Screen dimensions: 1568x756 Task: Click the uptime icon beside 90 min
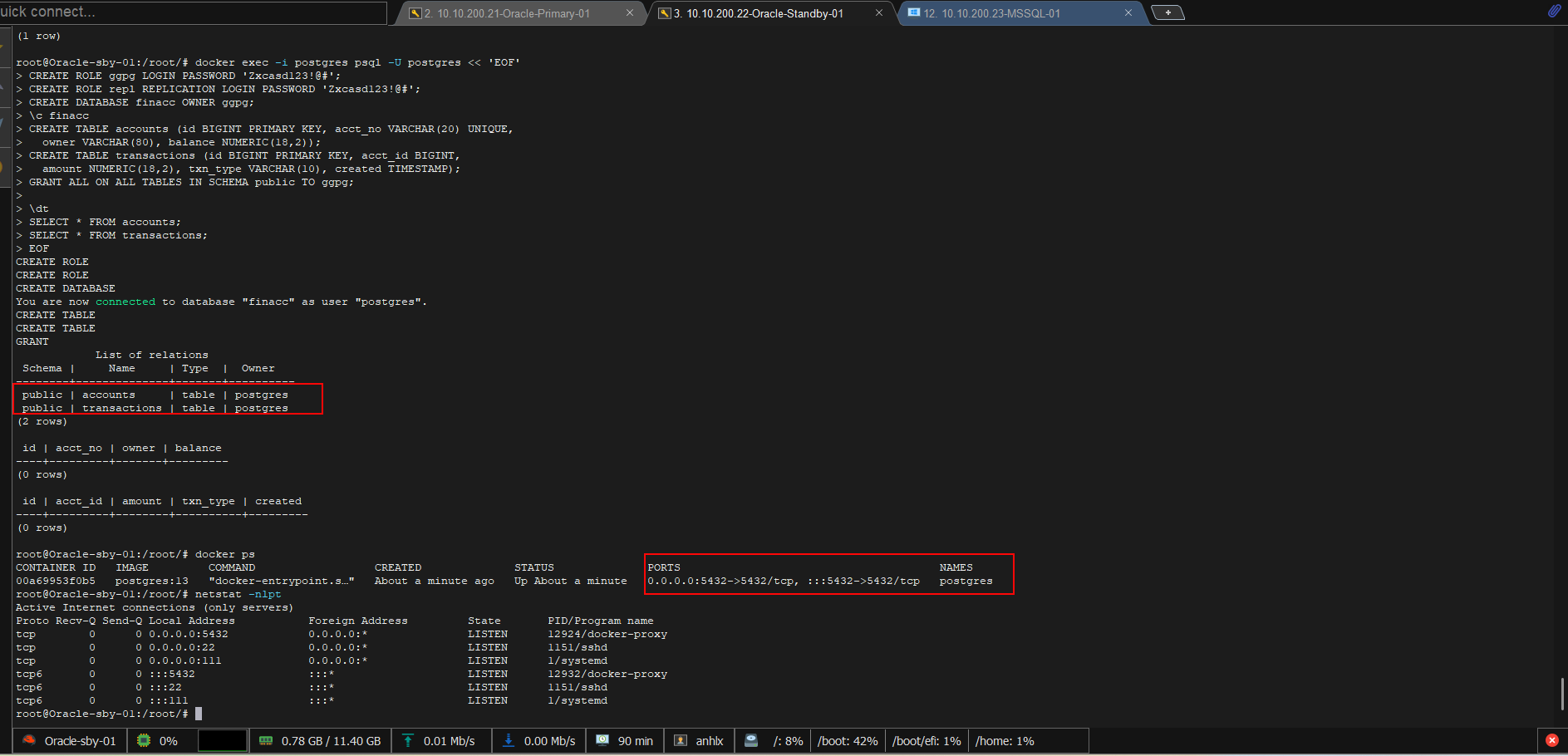602,740
